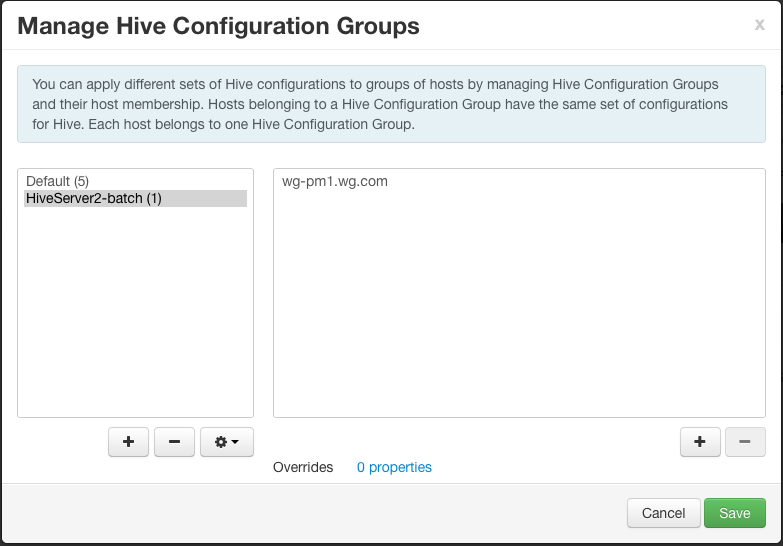Click the Cancel button
This screenshot has height=546, width=783.
tap(664, 513)
